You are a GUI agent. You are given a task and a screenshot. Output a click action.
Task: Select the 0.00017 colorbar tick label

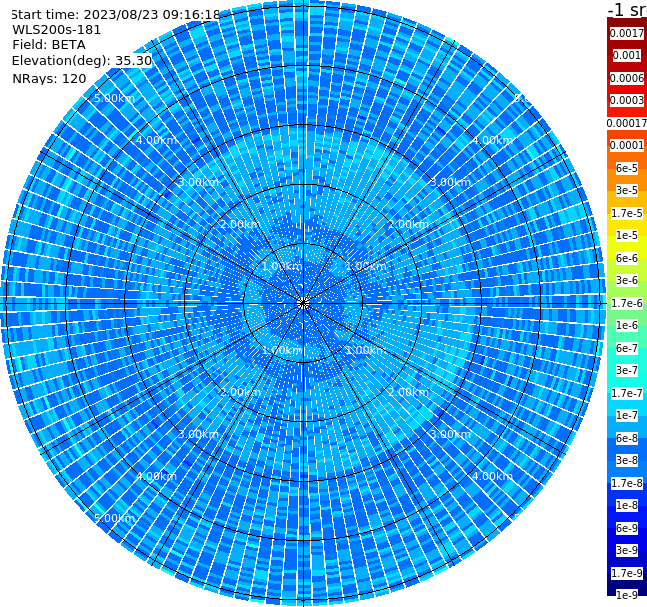point(627,123)
